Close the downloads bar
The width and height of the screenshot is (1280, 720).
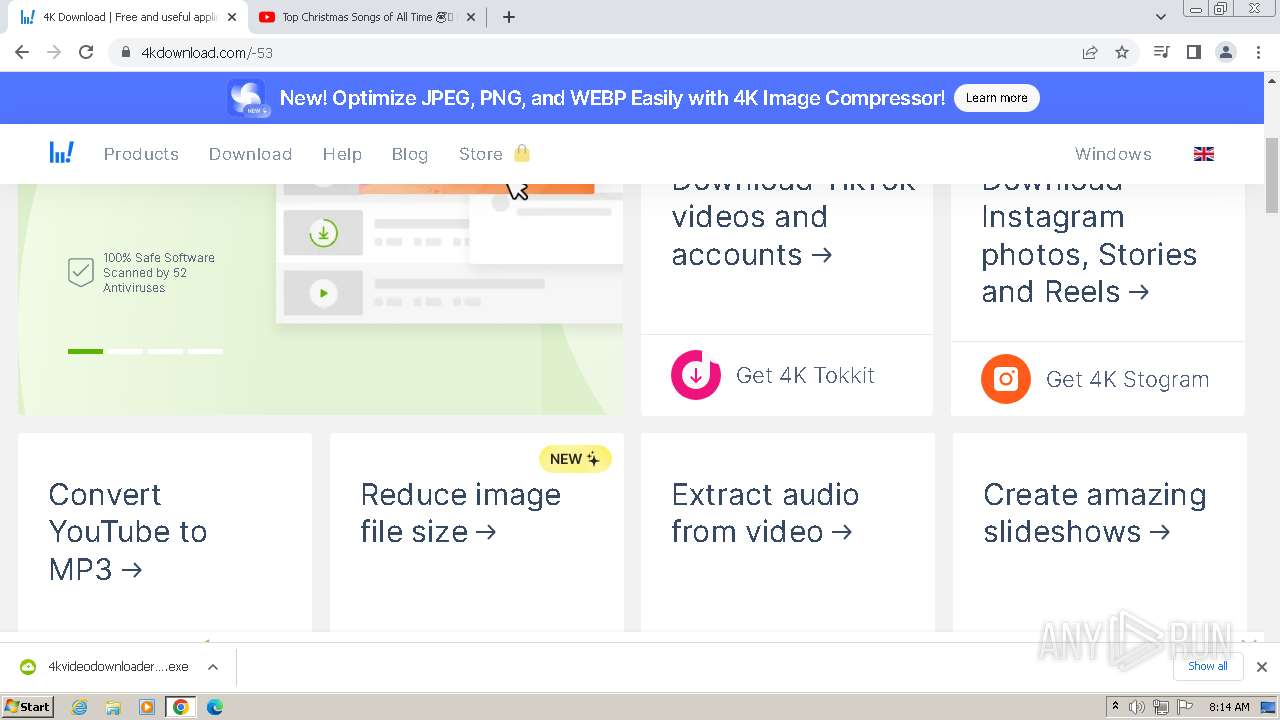1262,667
